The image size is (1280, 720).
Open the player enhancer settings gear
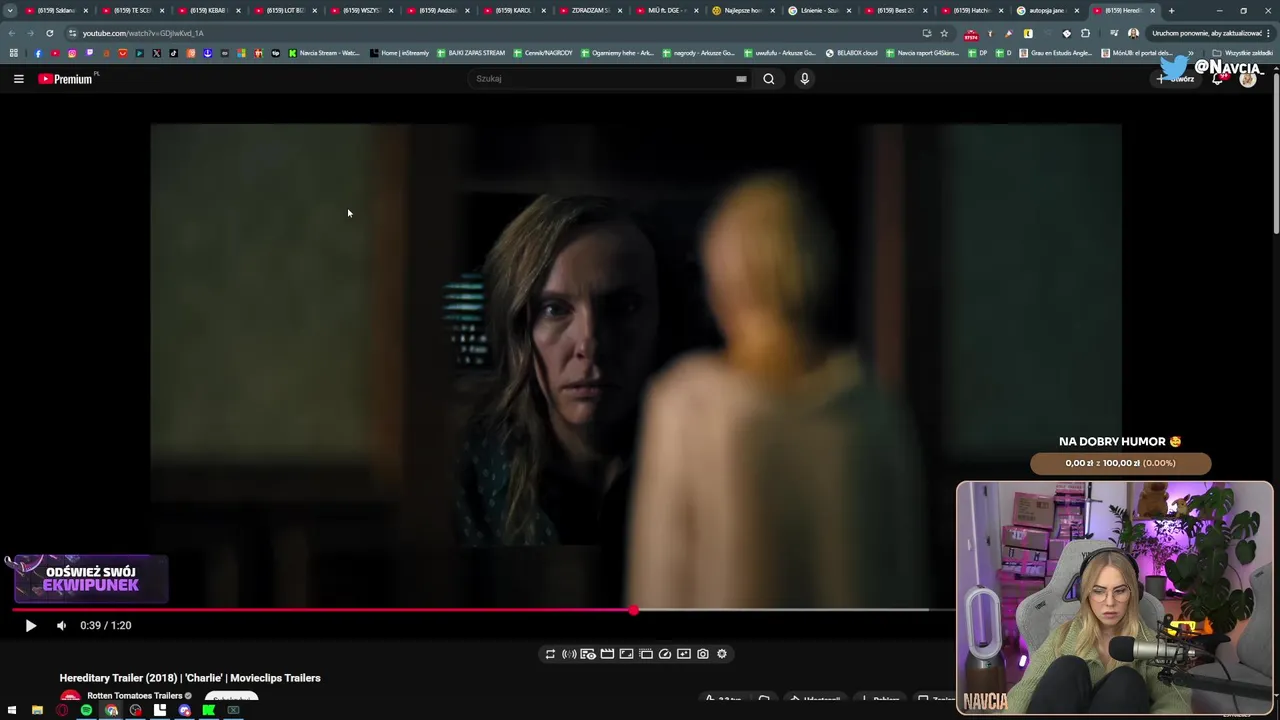[x=722, y=654]
